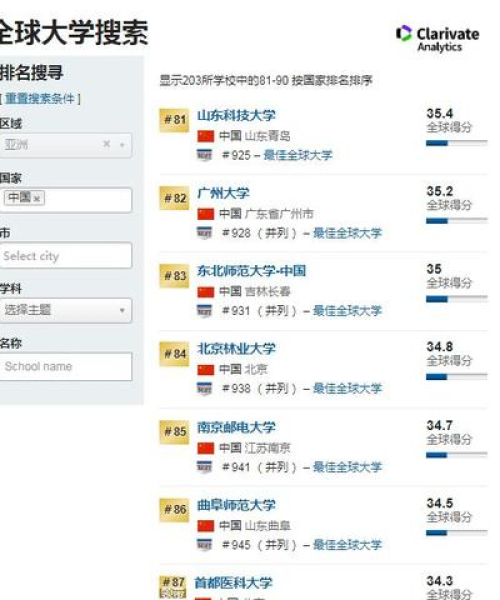Open the 选择主题 subject dropdown
Viewport: 500px width, 600px height.
click(x=65, y=310)
